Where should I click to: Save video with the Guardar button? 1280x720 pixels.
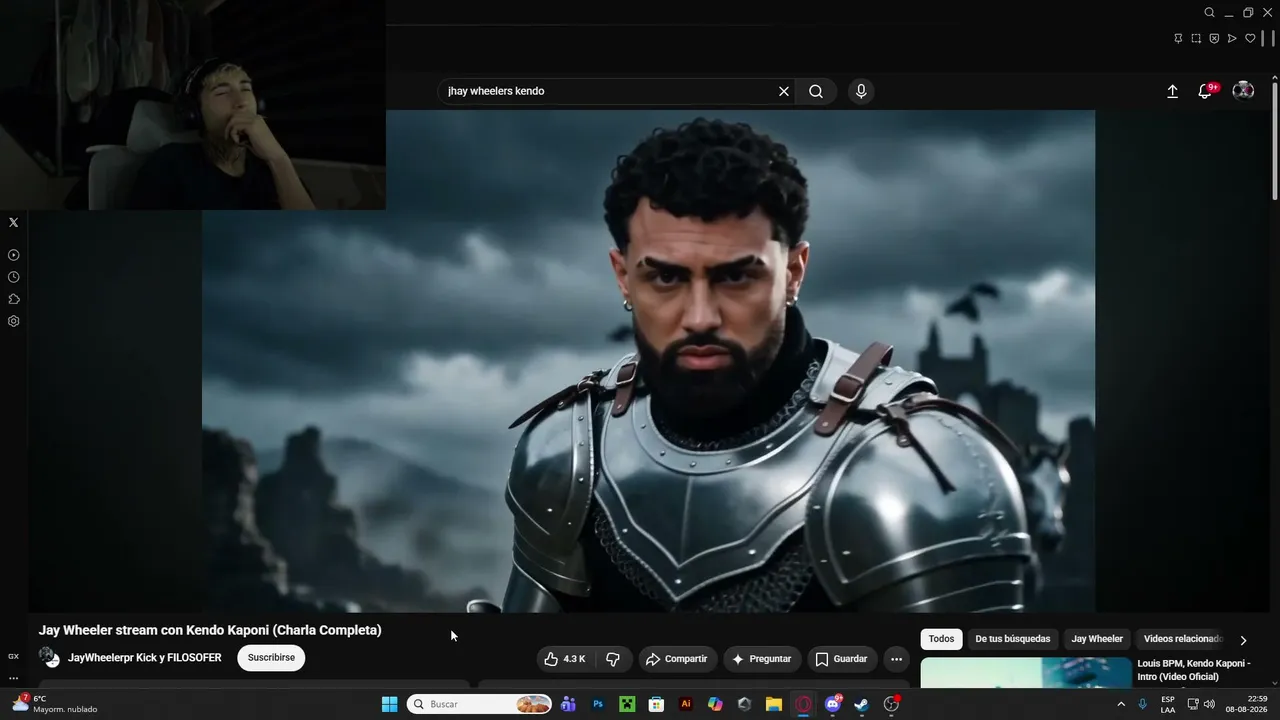coord(842,659)
